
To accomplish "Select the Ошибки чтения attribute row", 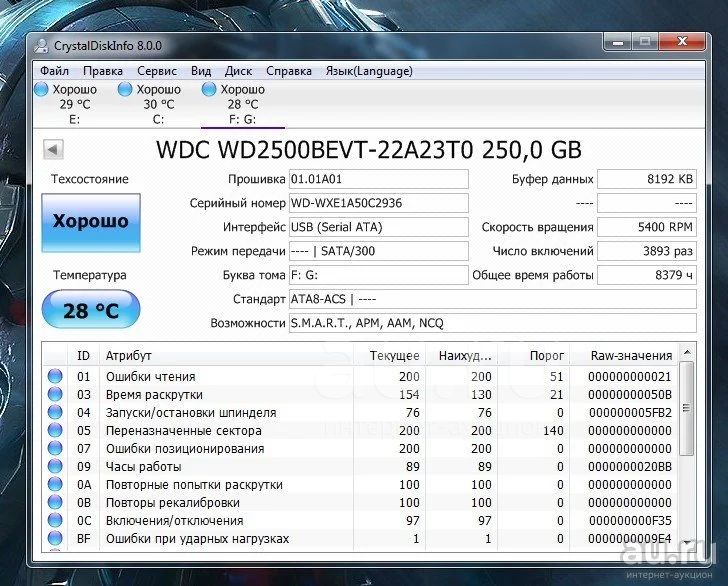I will coord(361,376).
